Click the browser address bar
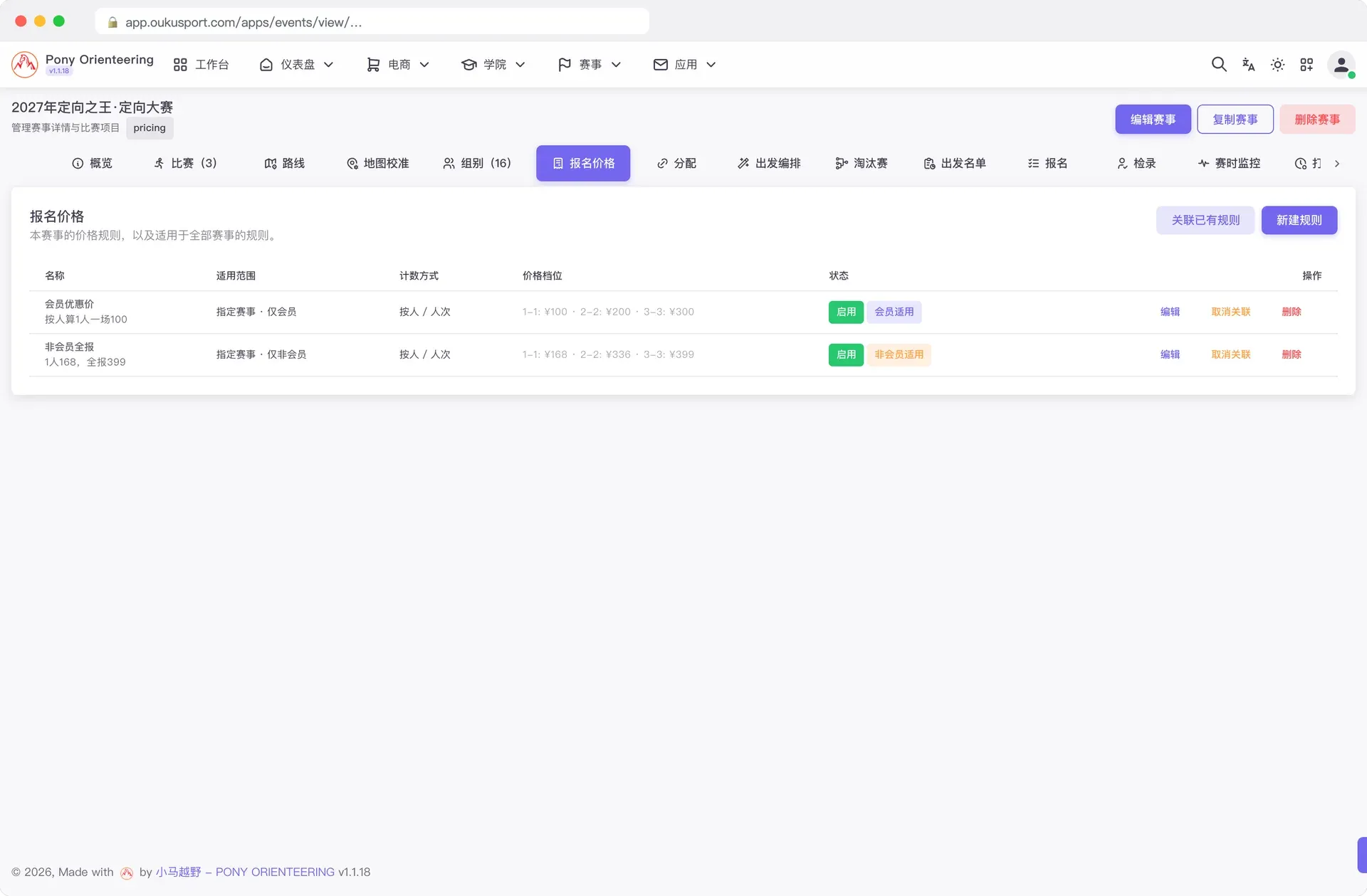Image resolution: width=1367 pixels, height=896 pixels. click(372, 22)
